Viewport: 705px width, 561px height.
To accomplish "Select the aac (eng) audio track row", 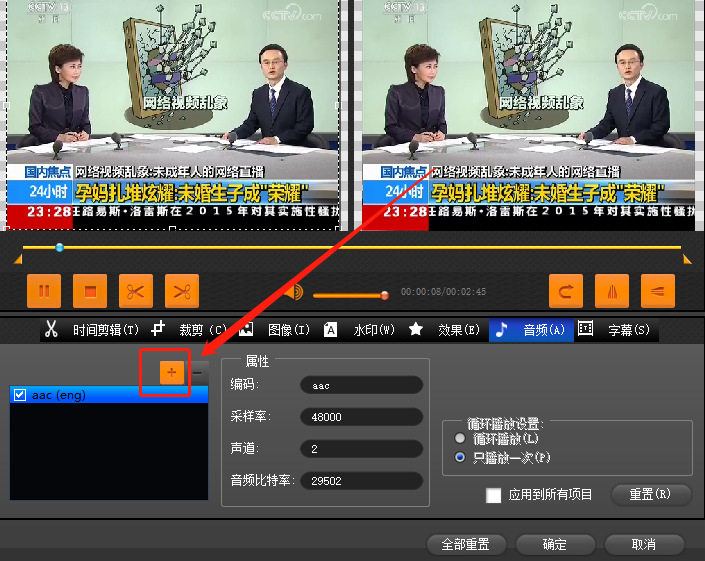I will (x=109, y=395).
